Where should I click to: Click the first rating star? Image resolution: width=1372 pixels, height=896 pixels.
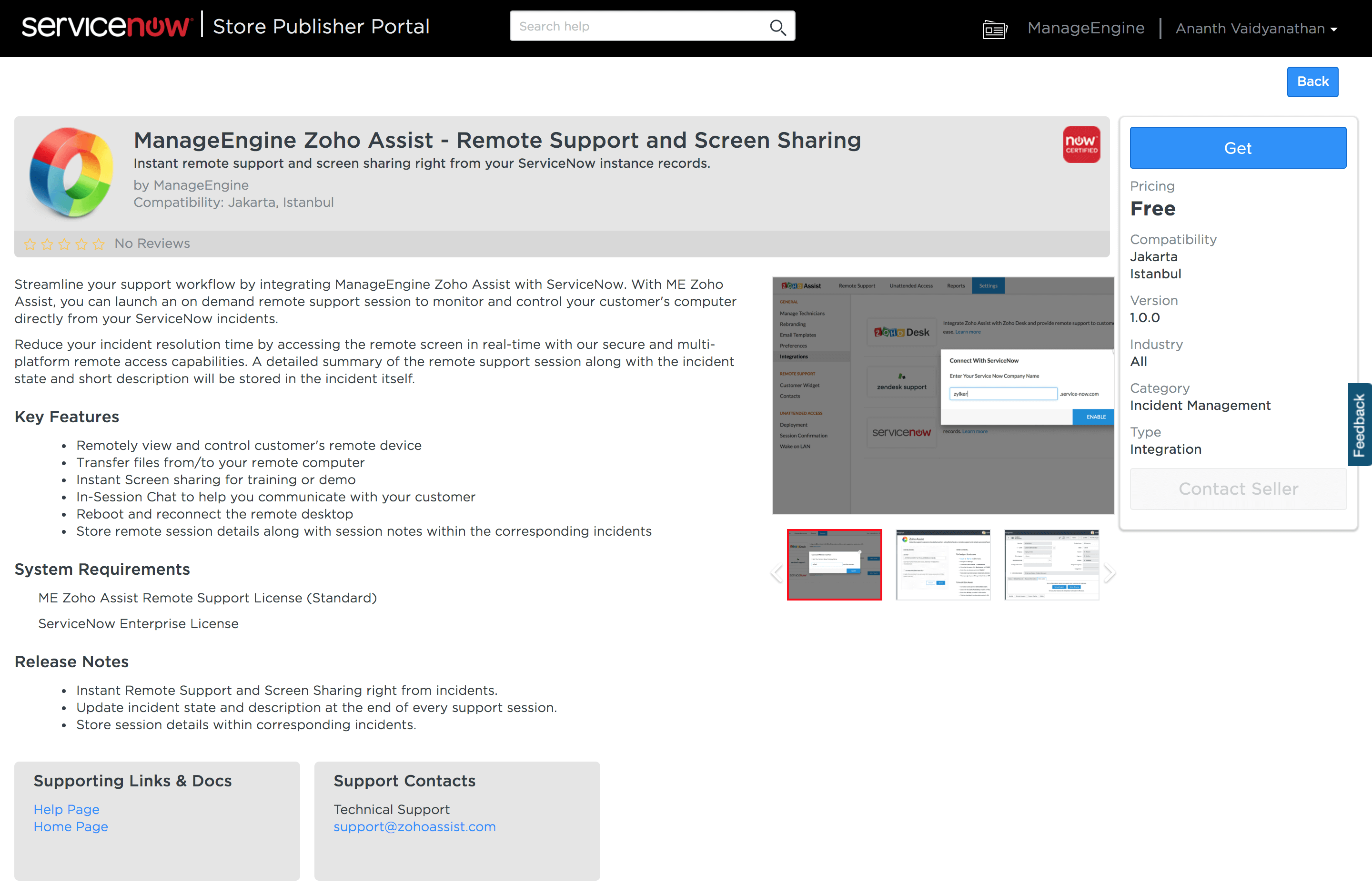[x=30, y=244]
